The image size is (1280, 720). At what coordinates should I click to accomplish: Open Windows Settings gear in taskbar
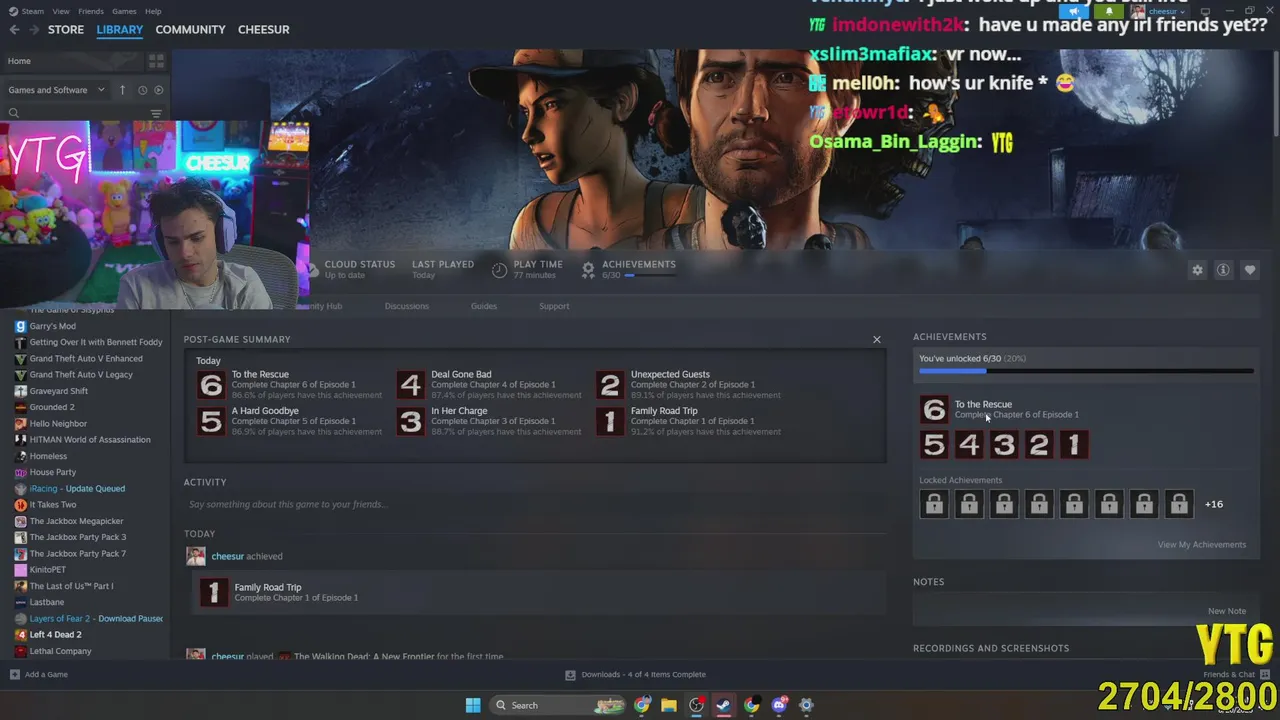(806, 705)
